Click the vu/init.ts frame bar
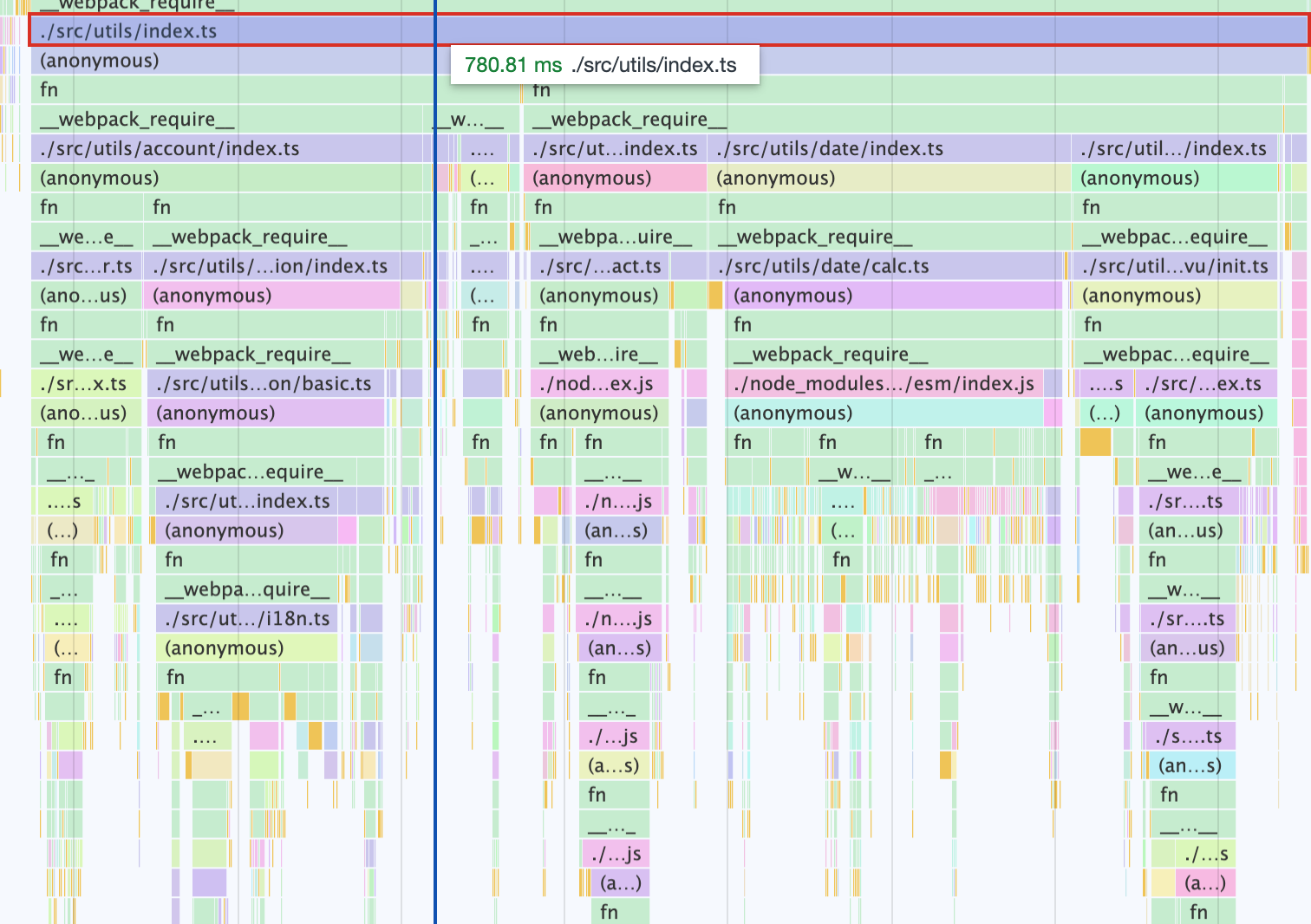The height and width of the screenshot is (924, 1311). pos(1175,267)
